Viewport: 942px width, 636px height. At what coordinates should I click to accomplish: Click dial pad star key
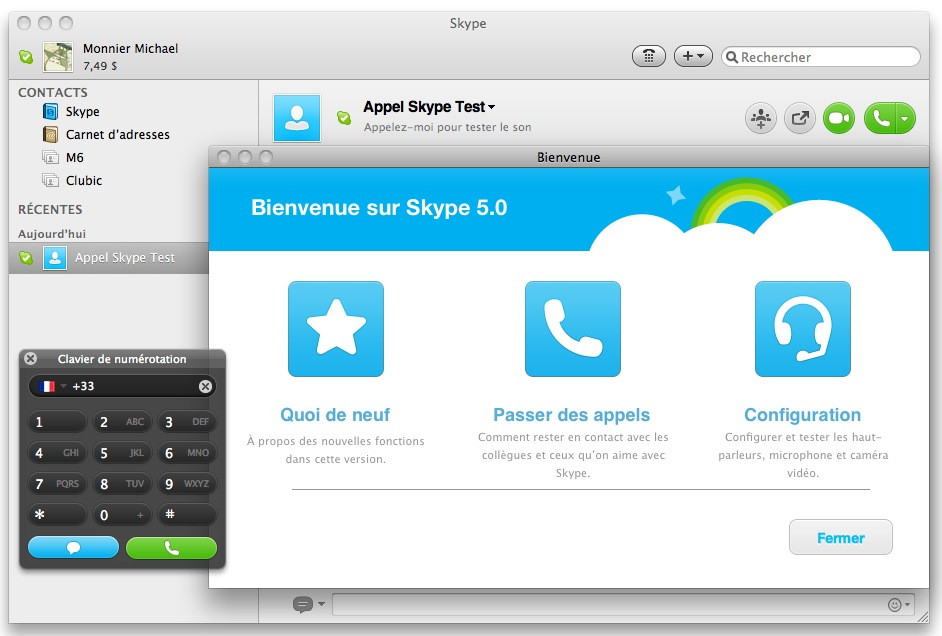(57, 515)
